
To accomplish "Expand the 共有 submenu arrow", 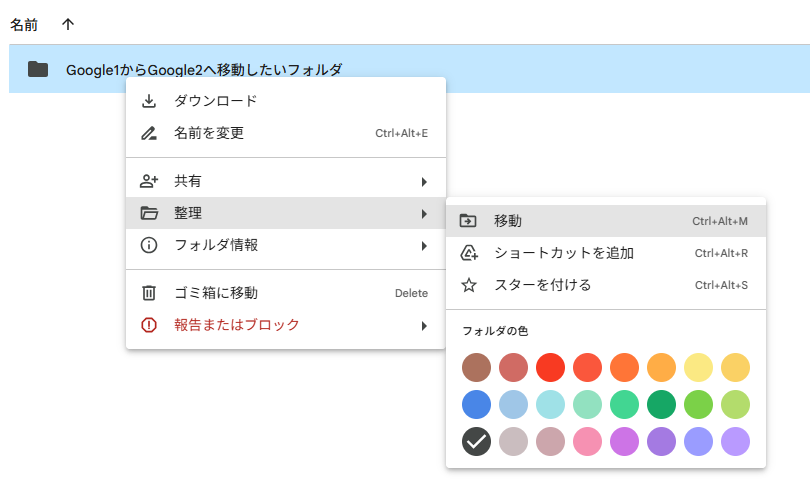I will tap(424, 182).
